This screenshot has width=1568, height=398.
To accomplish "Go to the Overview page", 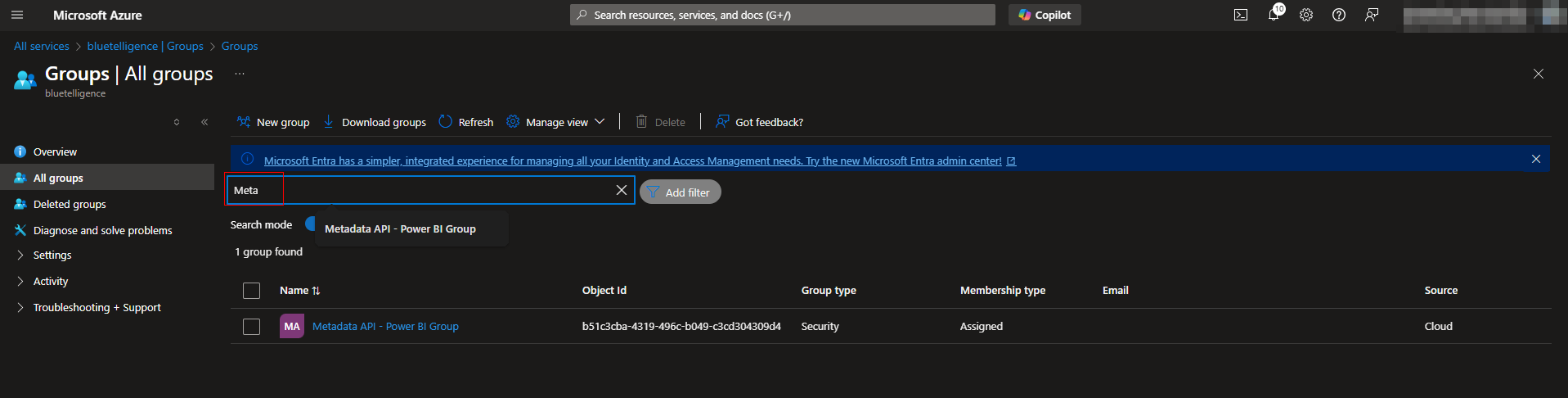I will [x=55, y=152].
